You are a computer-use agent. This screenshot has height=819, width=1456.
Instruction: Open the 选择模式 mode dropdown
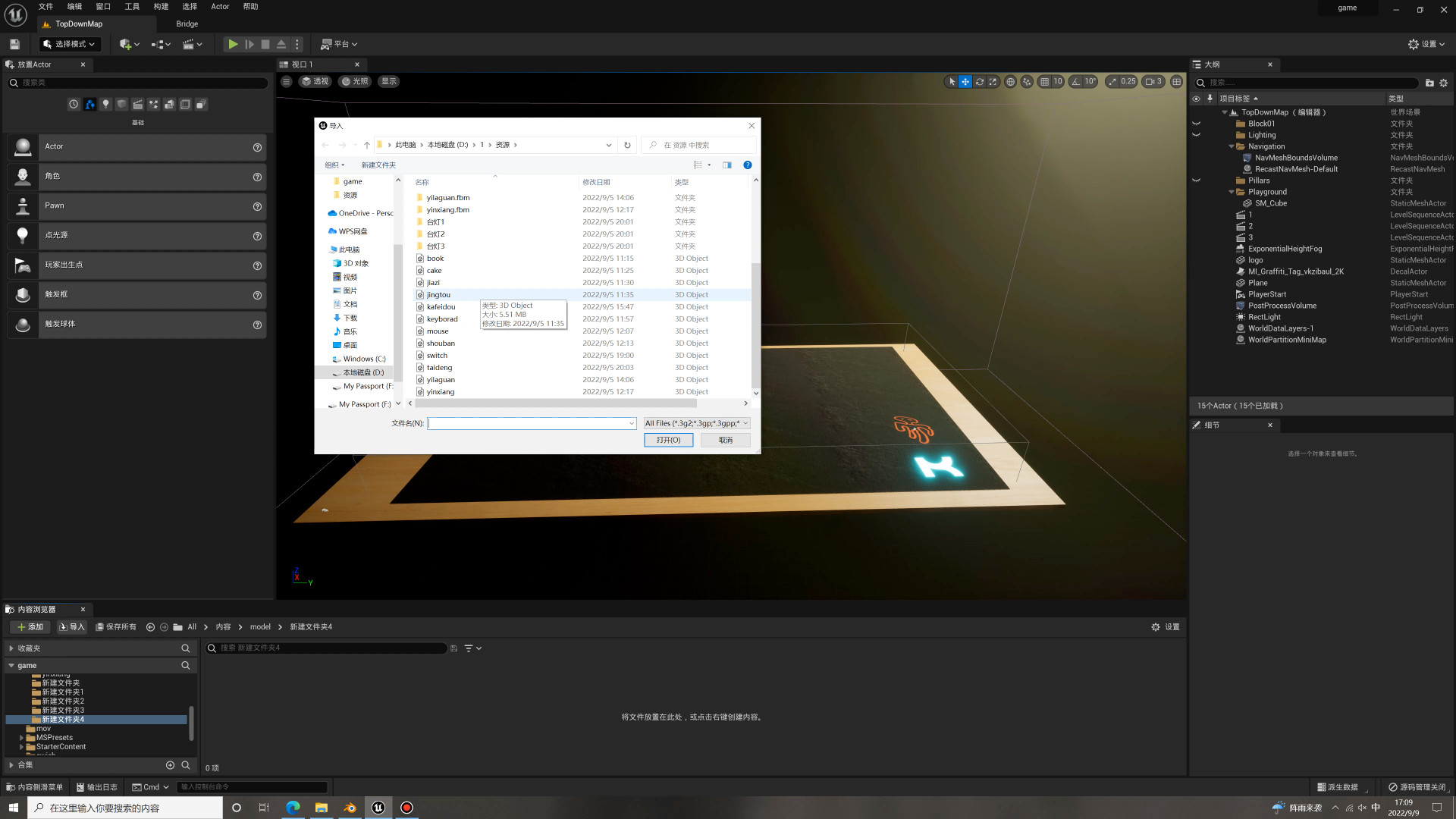point(69,44)
